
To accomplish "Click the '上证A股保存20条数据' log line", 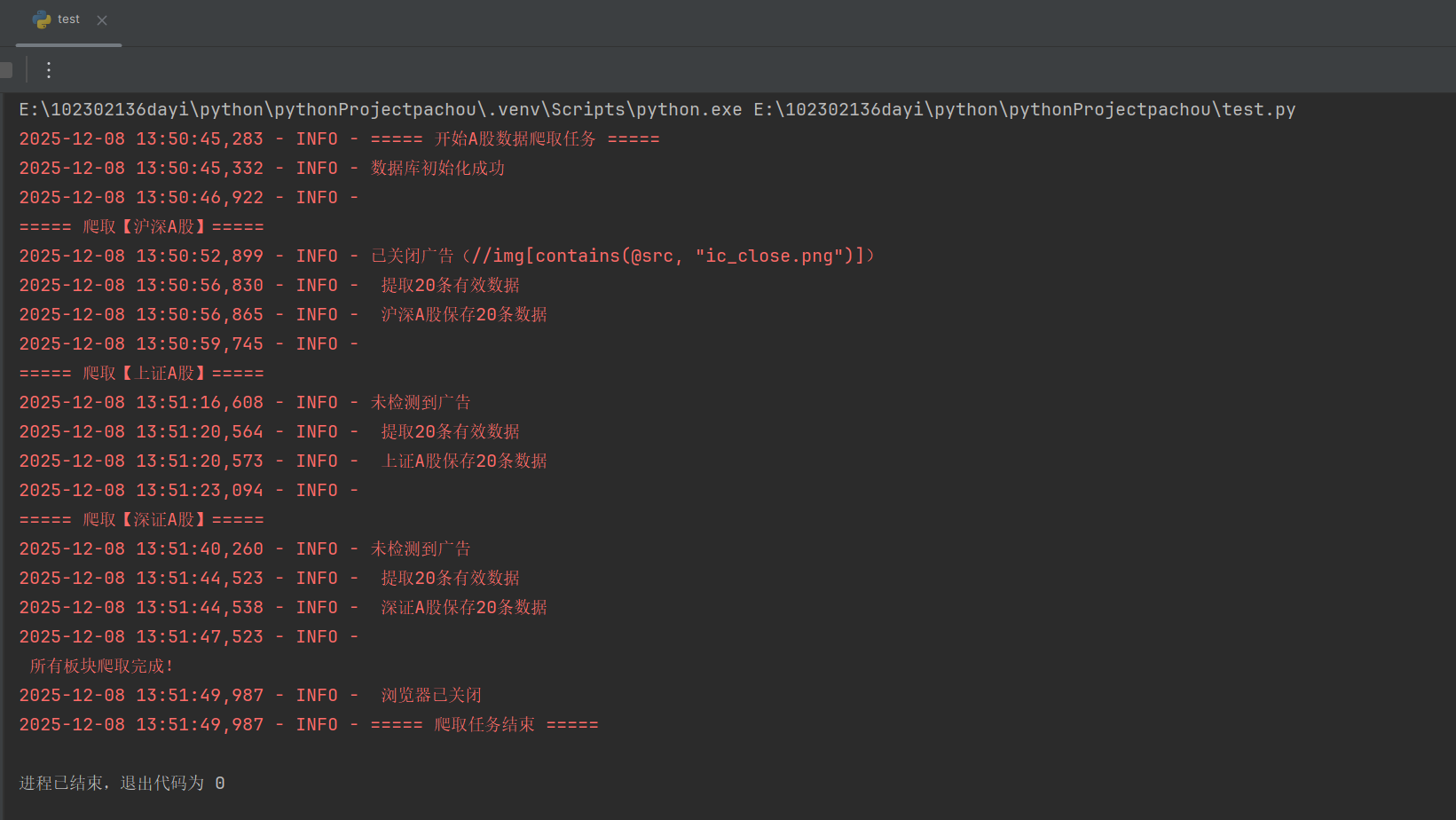I will pyautogui.click(x=283, y=461).
